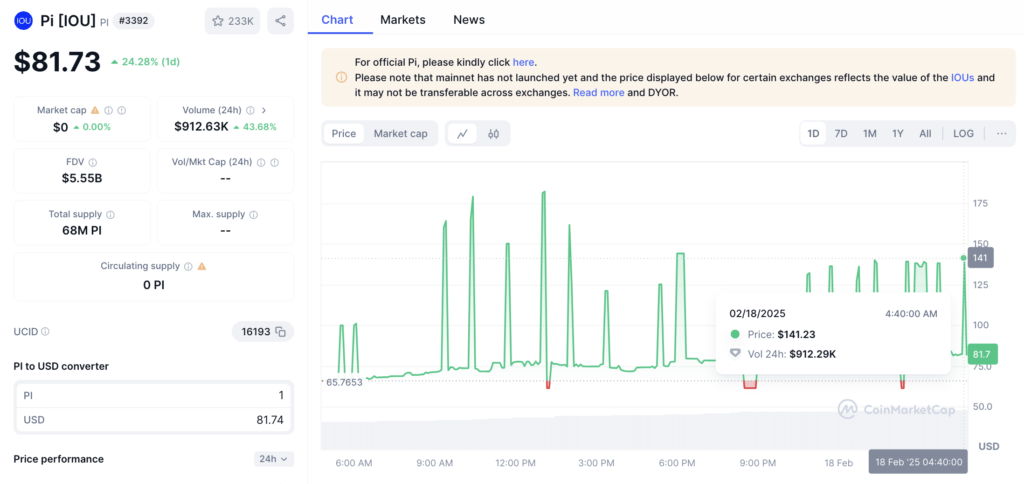Image resolution: width=1024 pixels, height=484 pixels.
Task: Open the share icon button
Action: (280, 21)
